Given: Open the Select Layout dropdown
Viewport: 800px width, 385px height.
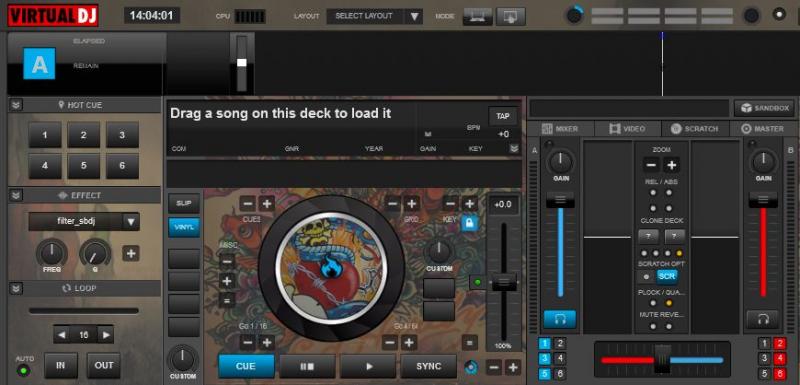Looking at the screenshot, I should [x=374, y=16].
